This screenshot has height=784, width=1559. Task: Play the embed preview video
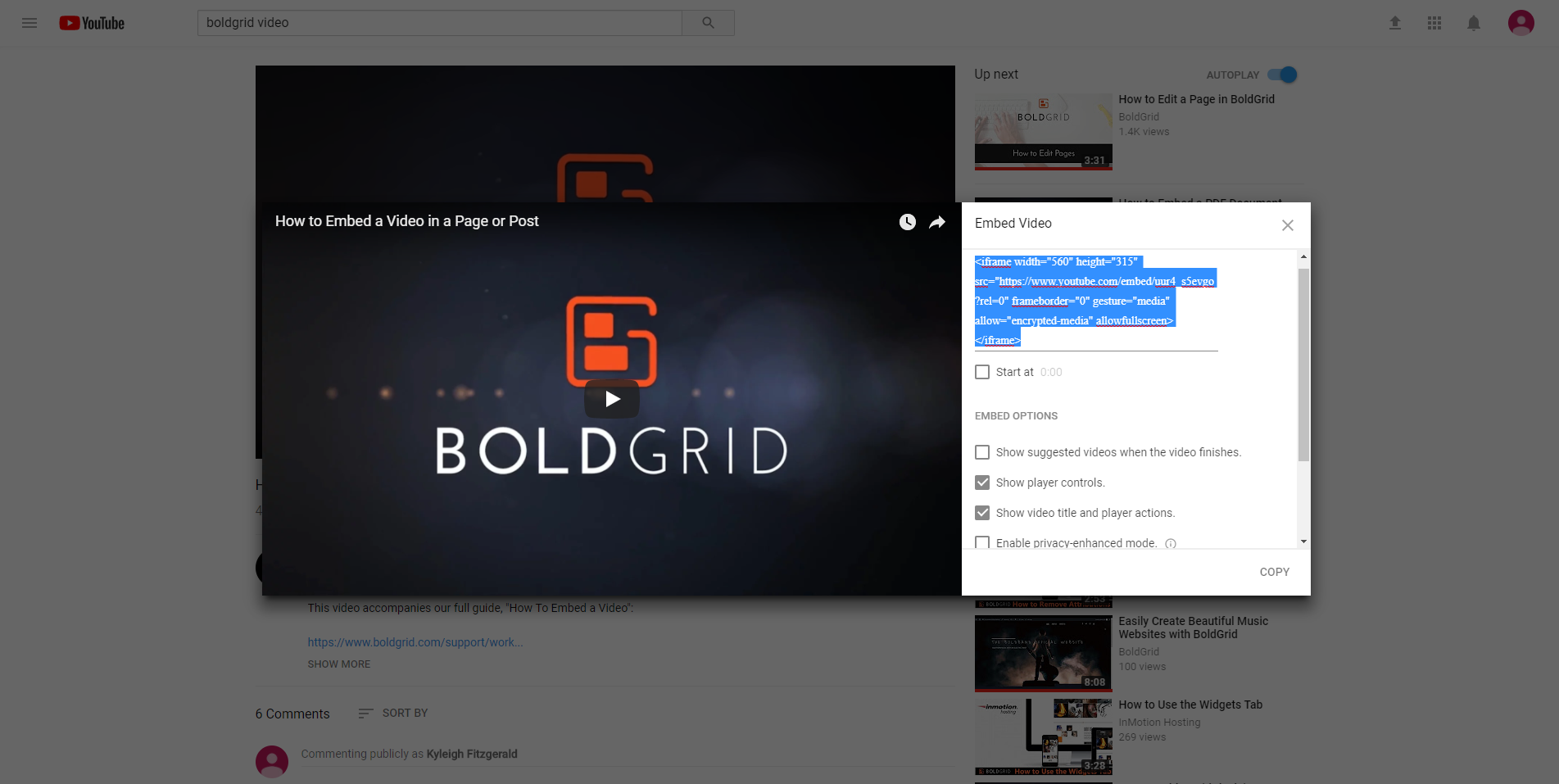(x=612, y=399)
